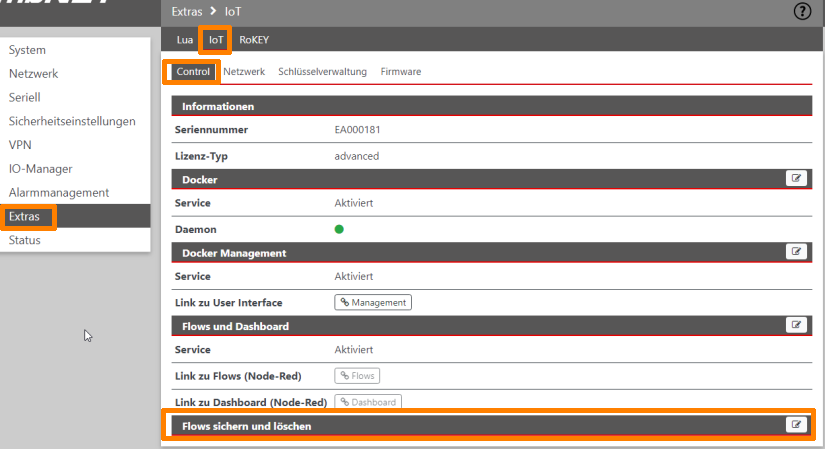Open the help question mark icon
The width and height of the screenshot is (825, 449).
[x=801, y=12]
